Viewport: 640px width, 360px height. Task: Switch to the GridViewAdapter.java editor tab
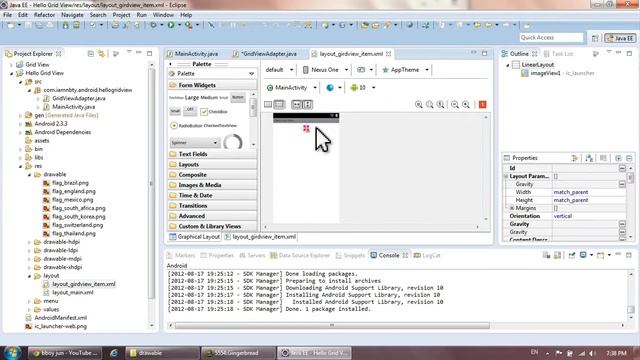pos(269,54)
